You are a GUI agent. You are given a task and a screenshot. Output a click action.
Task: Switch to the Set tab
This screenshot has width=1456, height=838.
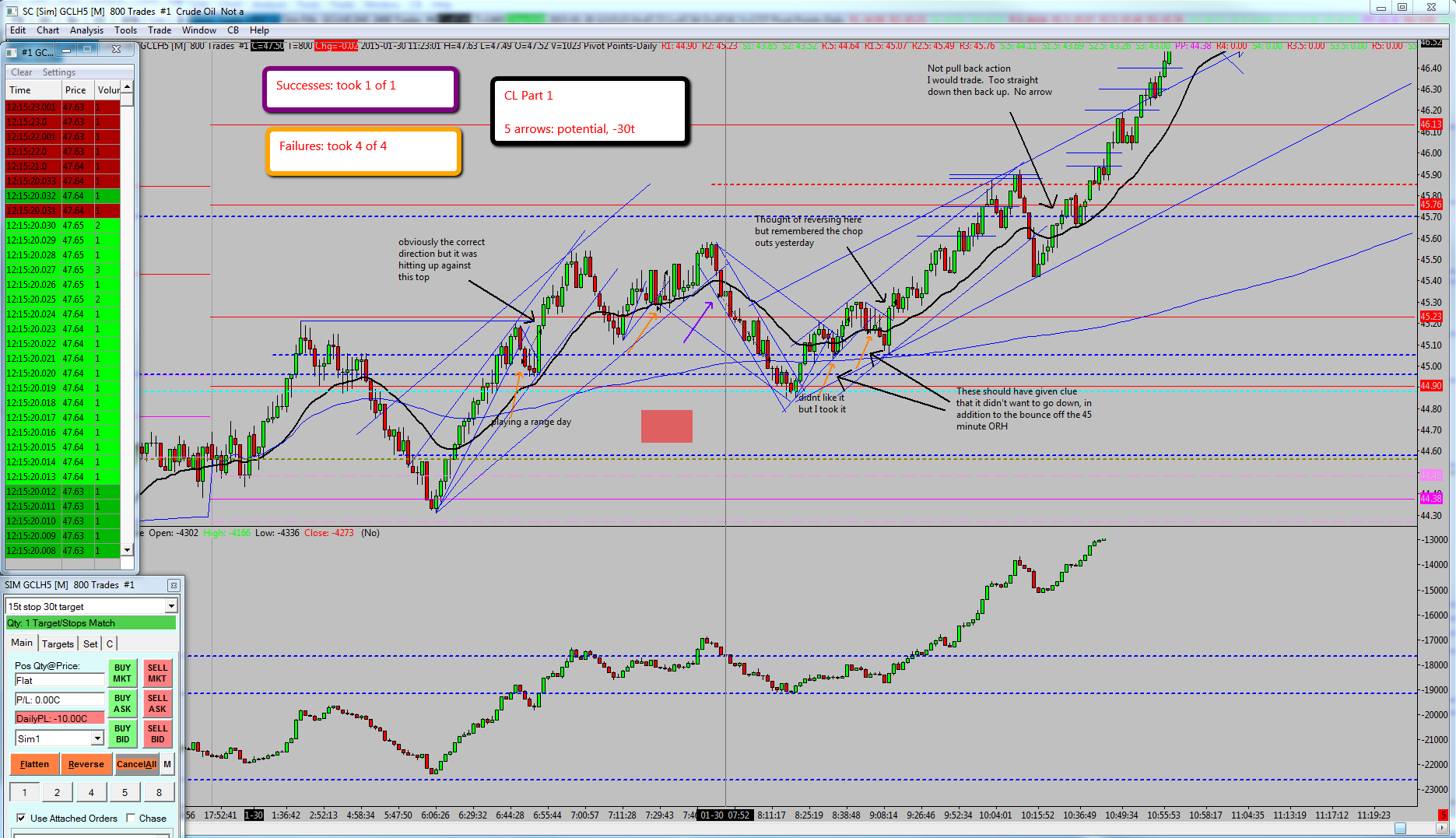(90, 643)
